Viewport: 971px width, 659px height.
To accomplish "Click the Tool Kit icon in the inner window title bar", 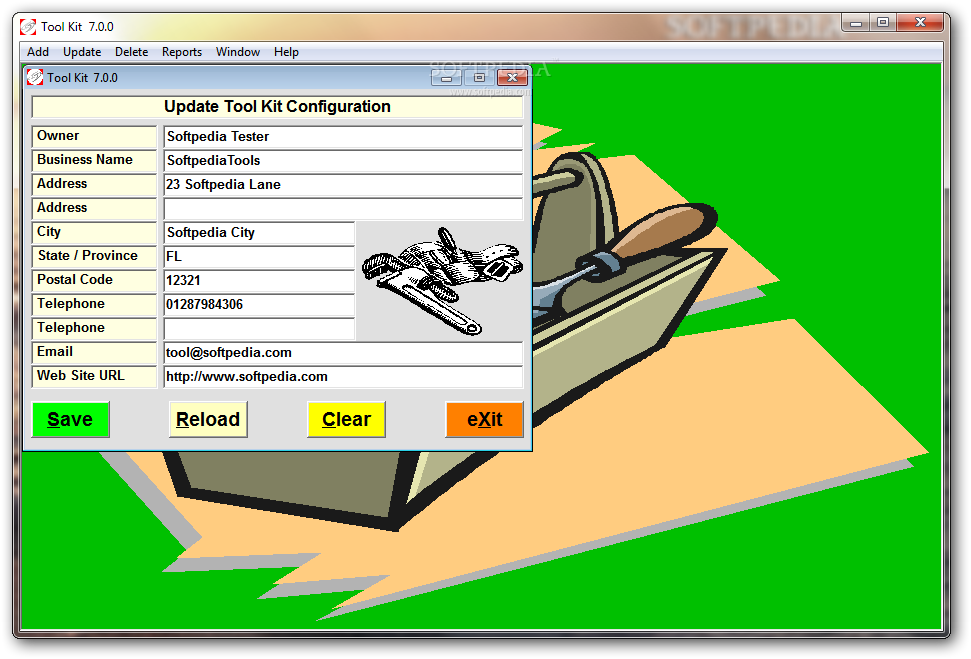I will [35, 77].
